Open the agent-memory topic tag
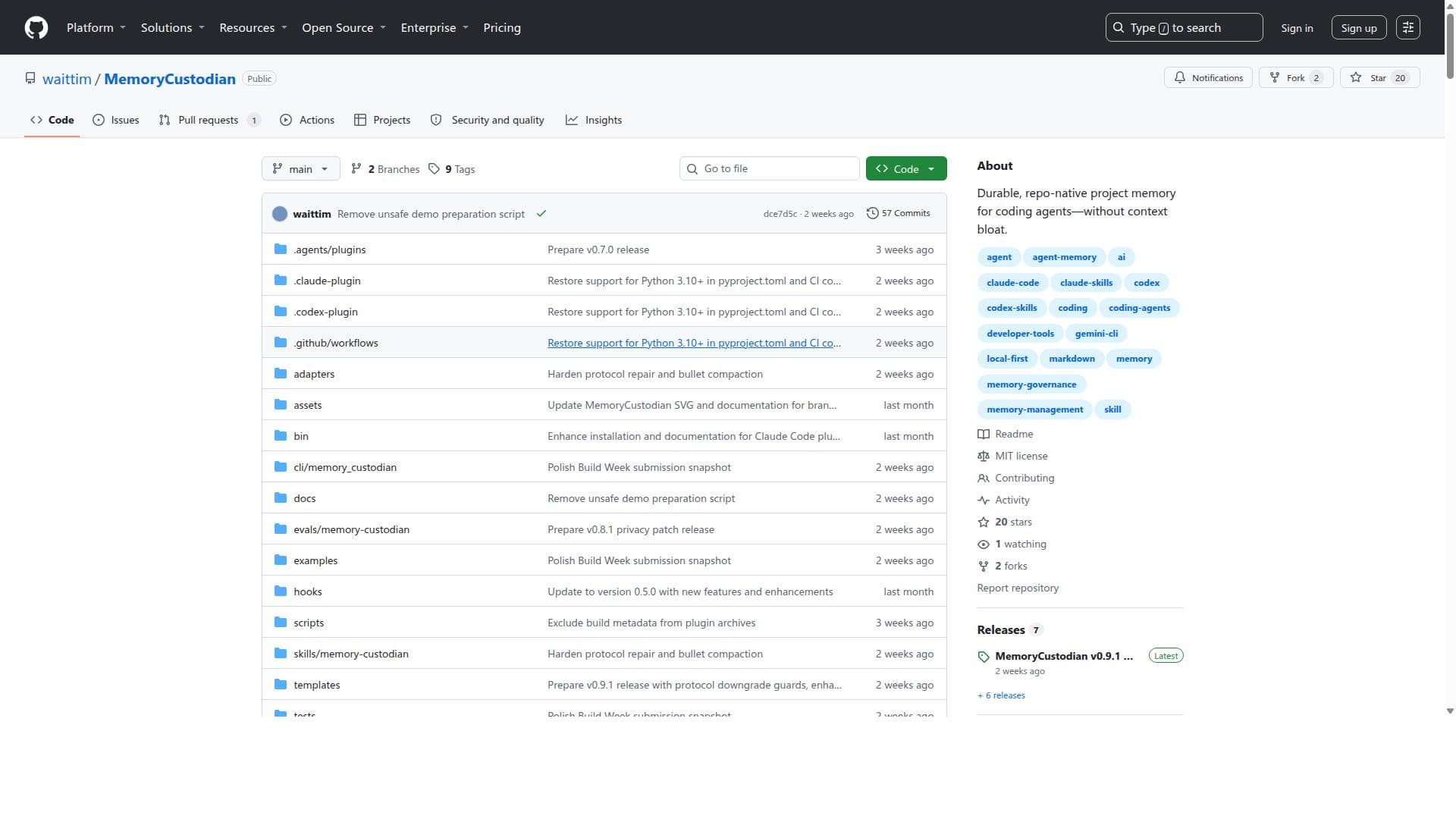The width and height of the screenshot is (1456, 819). [1064, 257]
